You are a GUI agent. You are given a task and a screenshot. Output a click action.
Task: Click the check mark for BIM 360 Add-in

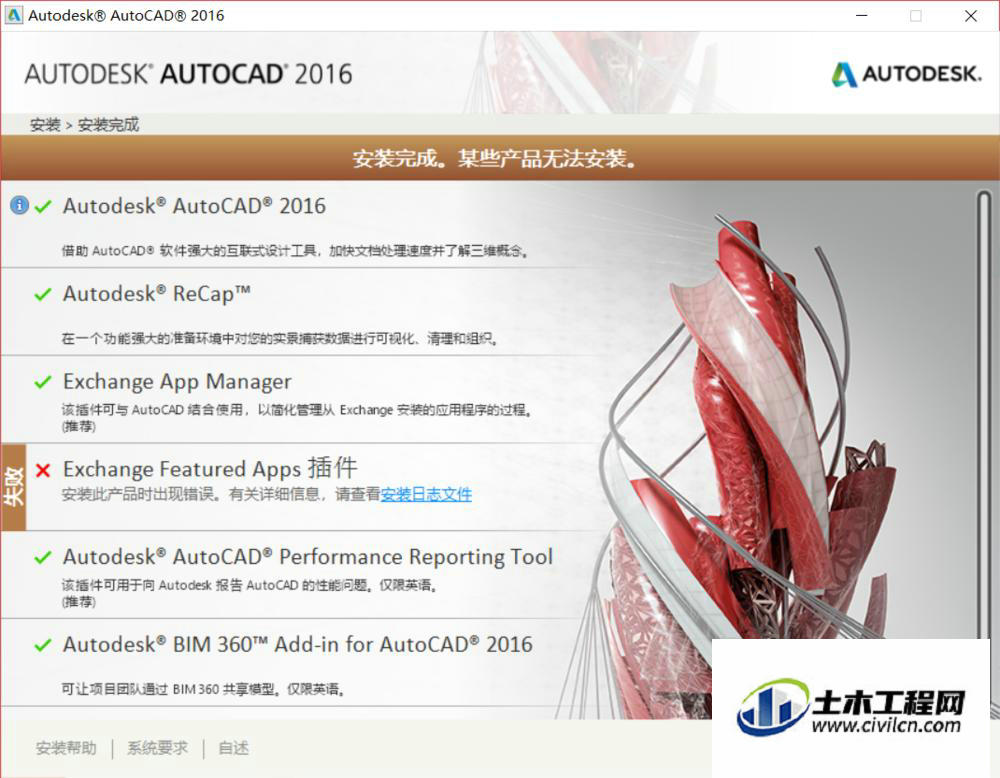coord(43,645)
